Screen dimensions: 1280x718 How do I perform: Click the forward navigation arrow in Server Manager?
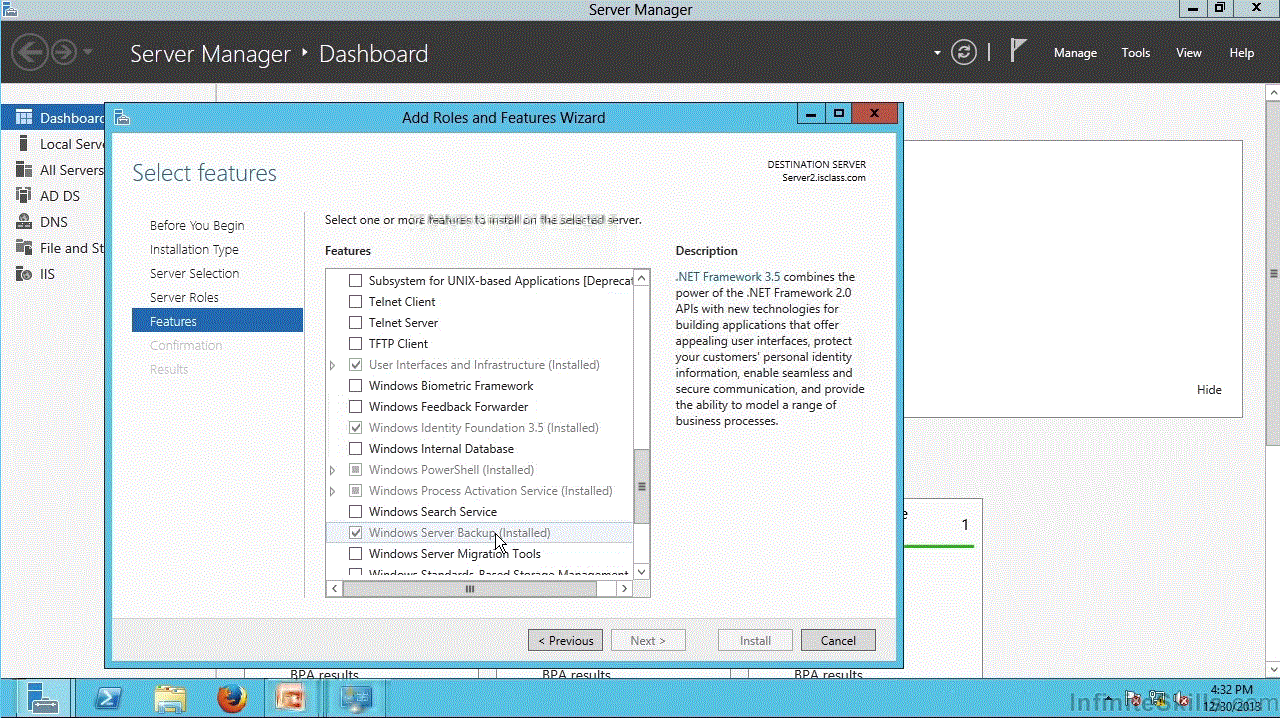64,52
